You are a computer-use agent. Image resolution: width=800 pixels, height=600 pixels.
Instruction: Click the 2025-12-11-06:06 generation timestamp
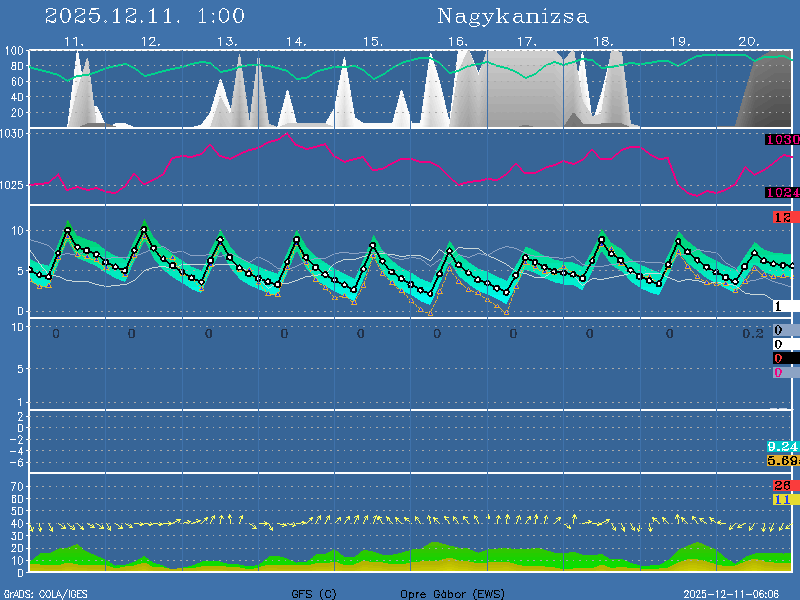[739, 594]
